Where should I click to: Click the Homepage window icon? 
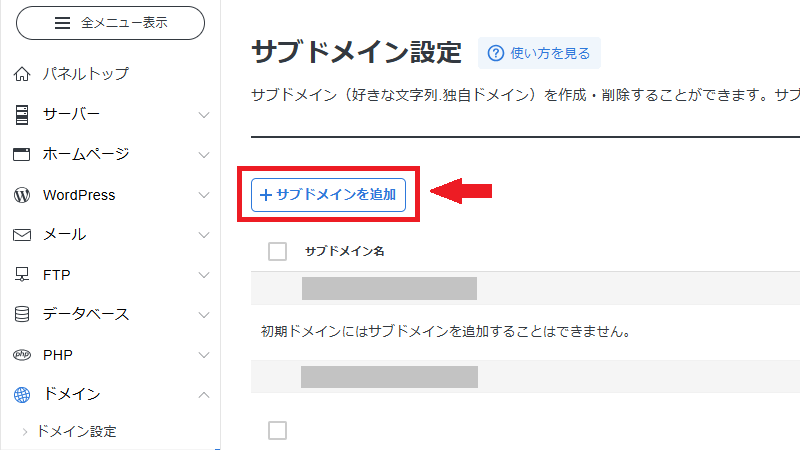(22, 154)
